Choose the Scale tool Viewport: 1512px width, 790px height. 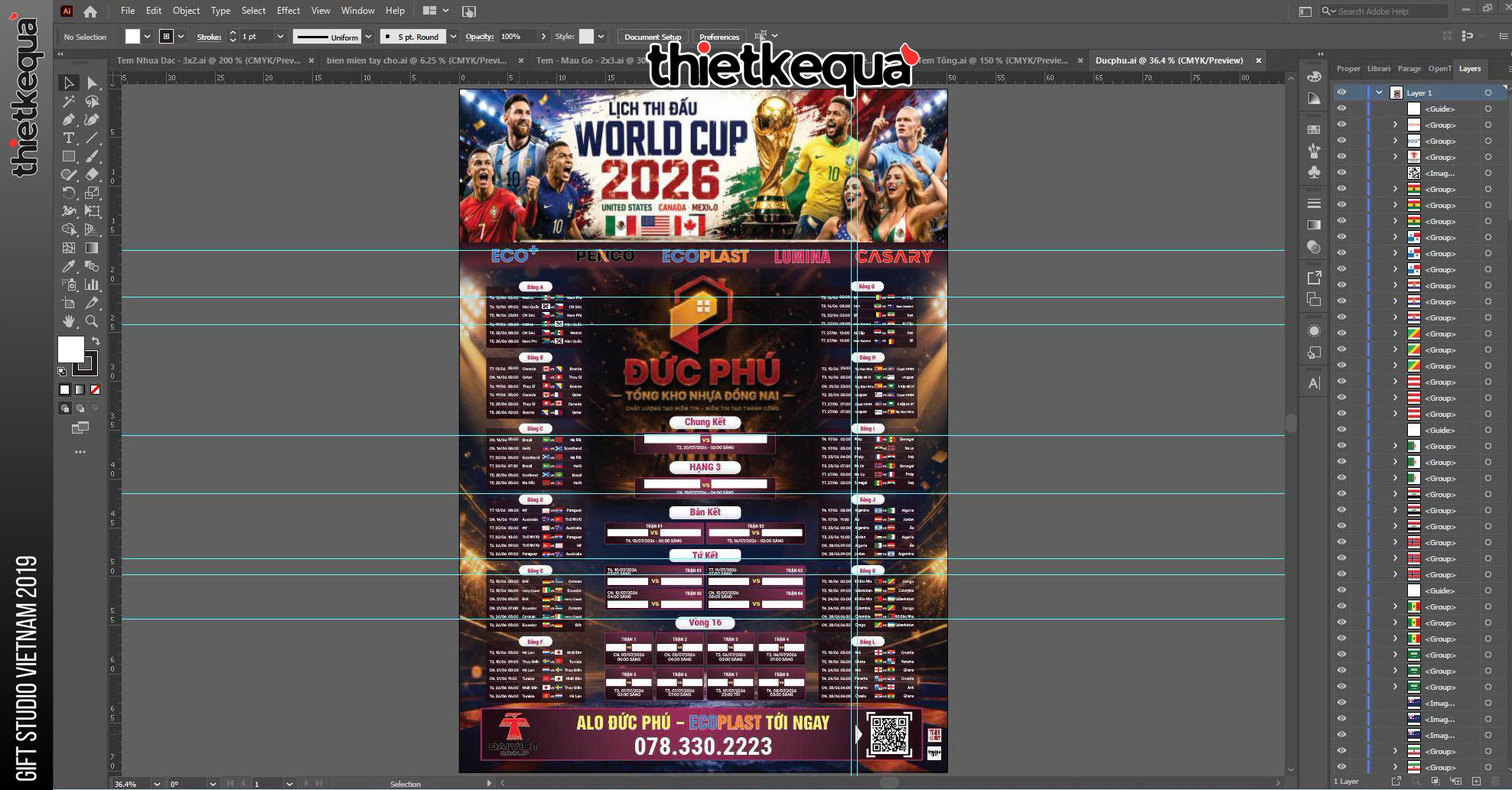coord(92,193)
